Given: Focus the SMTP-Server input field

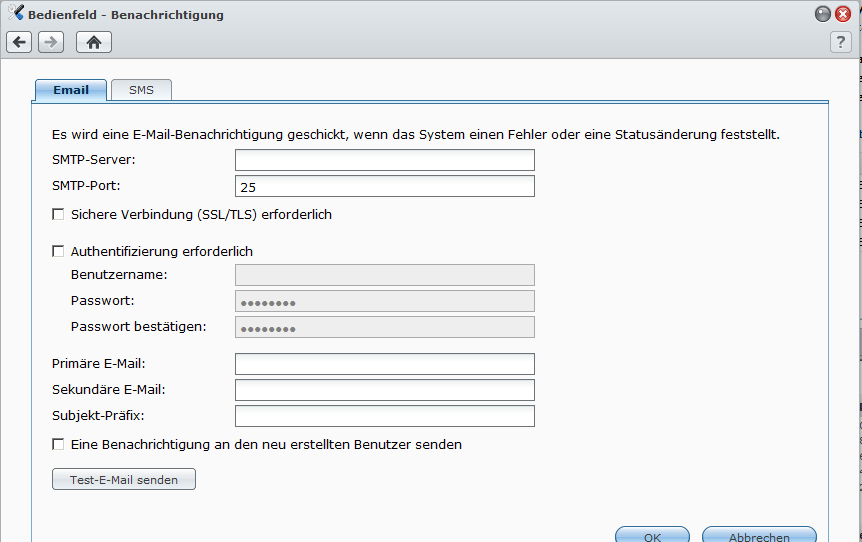Looking at the screenshot, I should tap(385, 160).
